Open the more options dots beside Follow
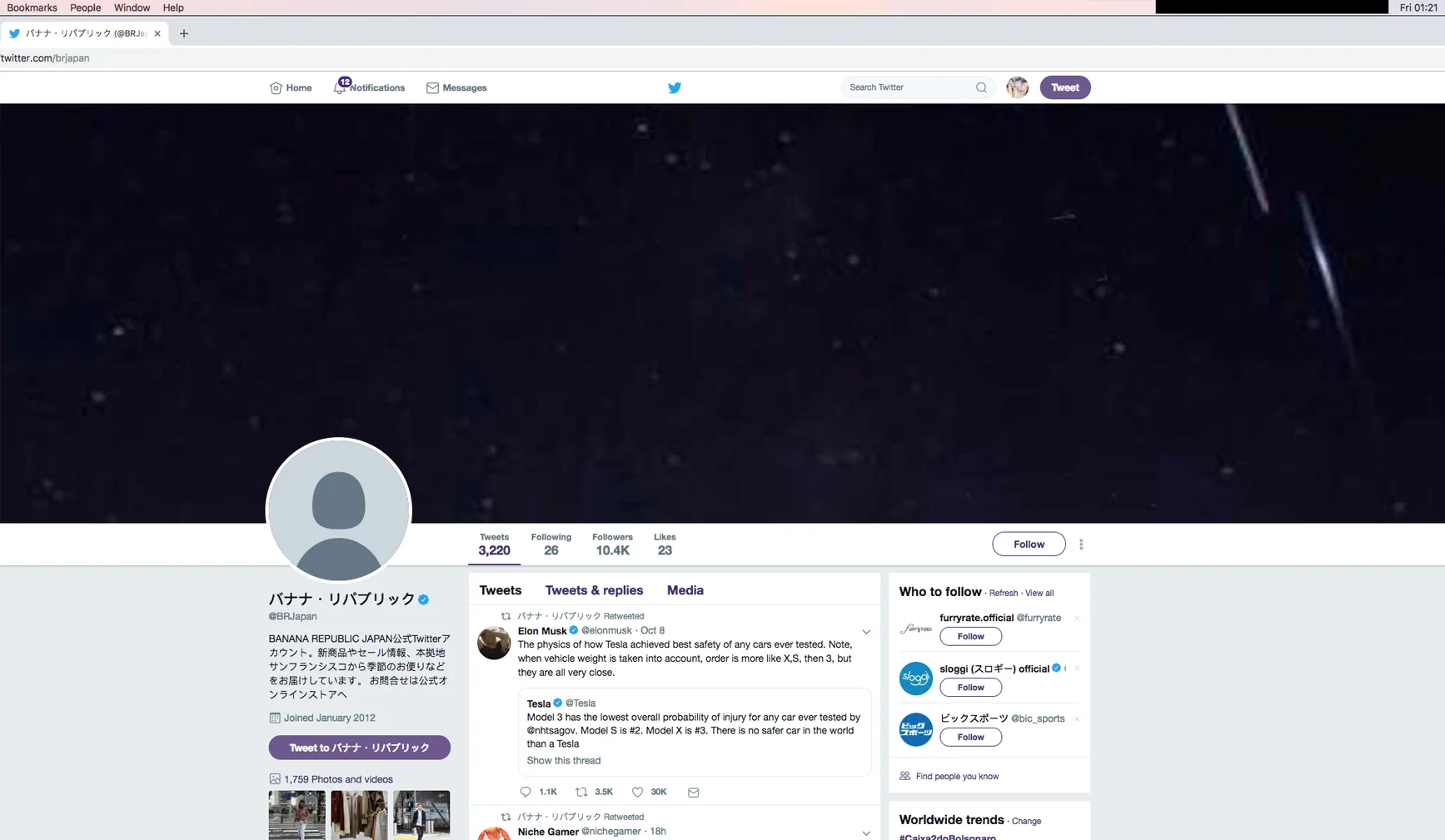Viewport: 1445px width, 840px height. (1081, 544)
